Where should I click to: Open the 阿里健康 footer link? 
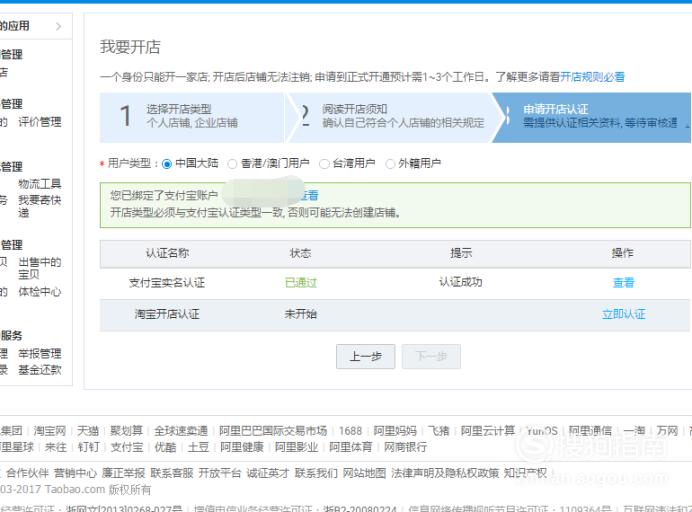242,447
